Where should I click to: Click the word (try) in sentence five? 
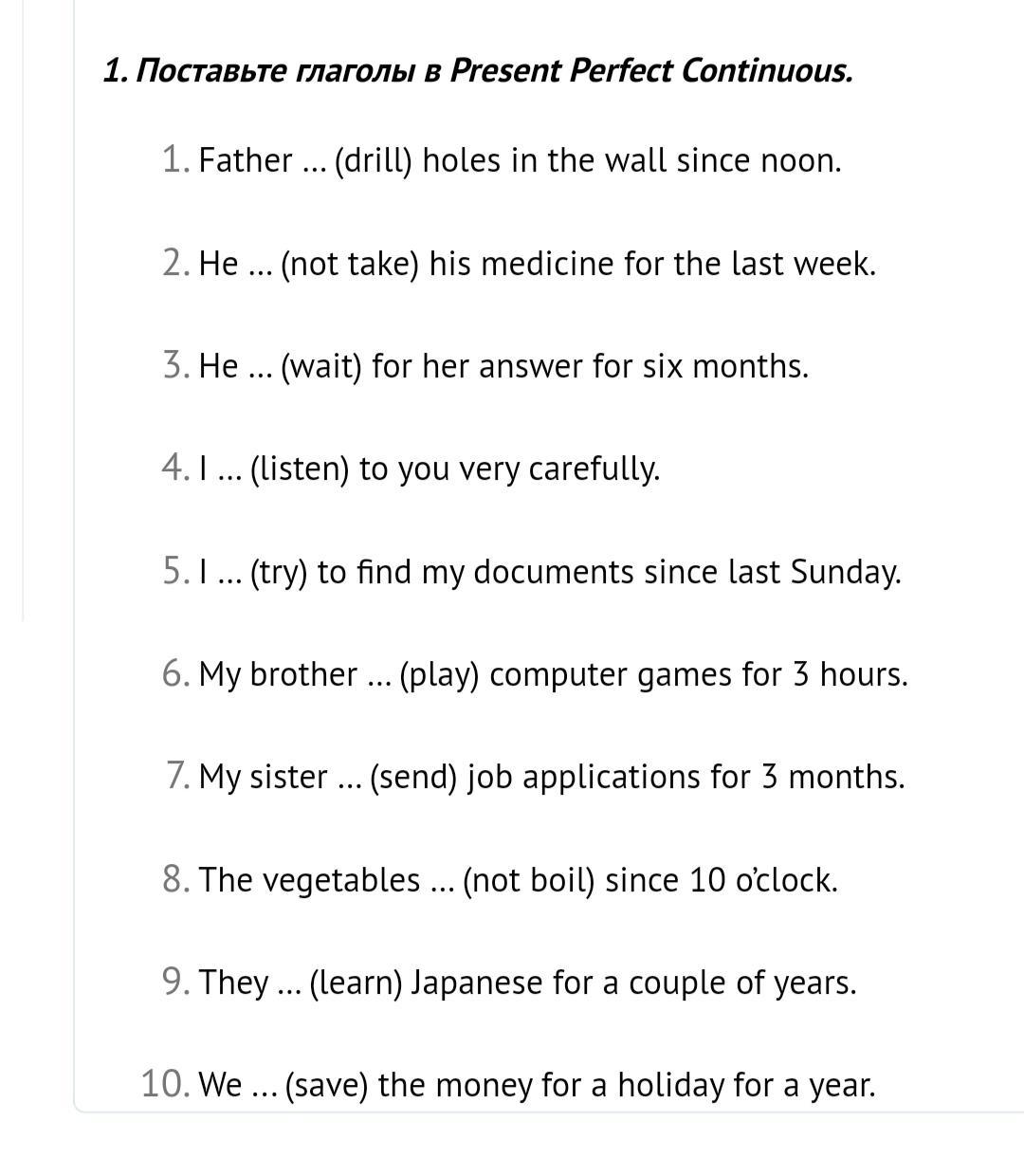[279, 573]
